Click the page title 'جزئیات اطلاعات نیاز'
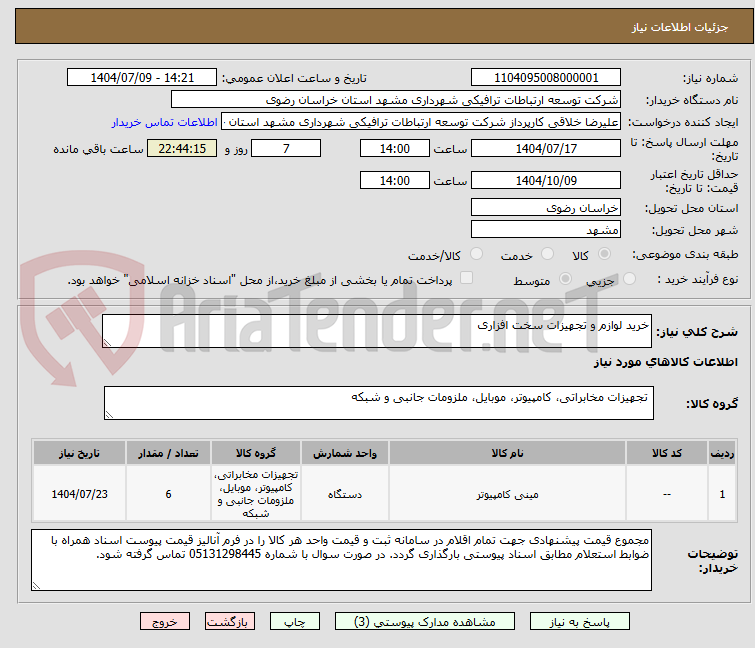Viewport: 755px width, 648px height. (679, 27)
